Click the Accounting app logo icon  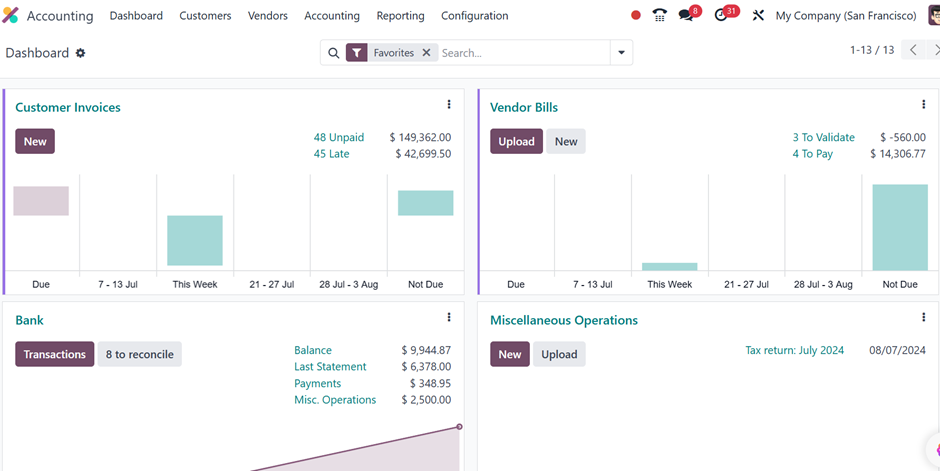pyautogui.click(x=10, y=16)
